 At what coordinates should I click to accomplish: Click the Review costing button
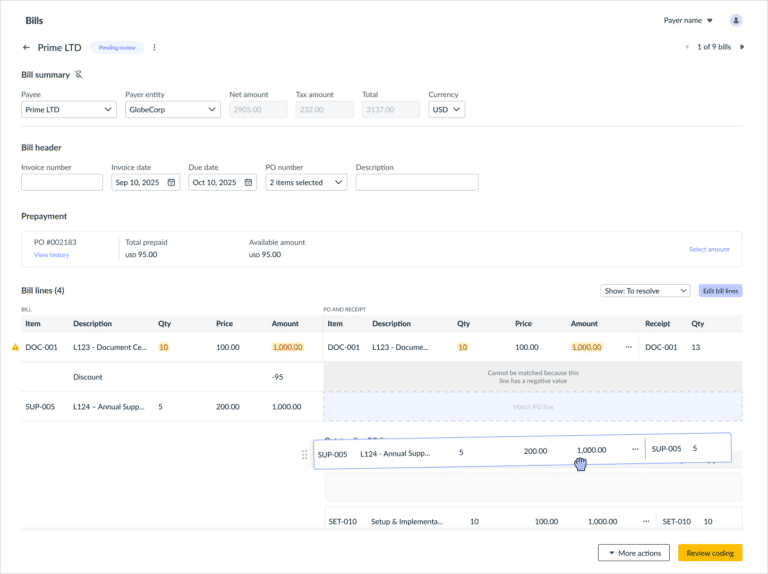coord(710,553)
